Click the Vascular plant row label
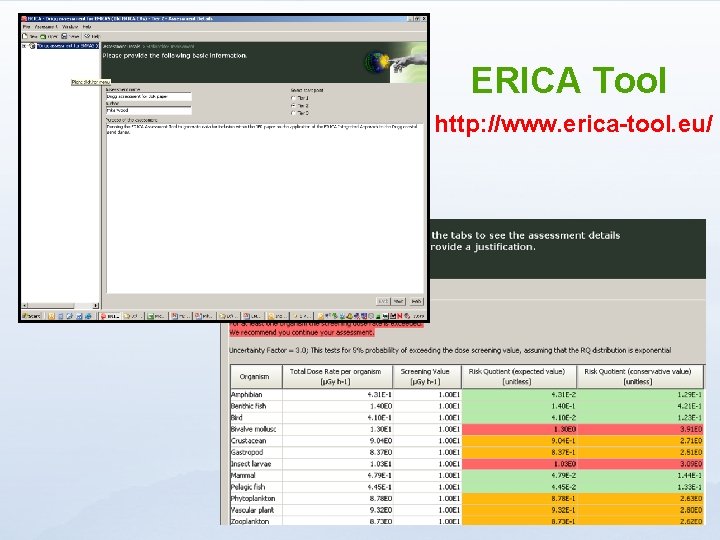This screenshot has width=720, height=540. click(x=253, y=510)
